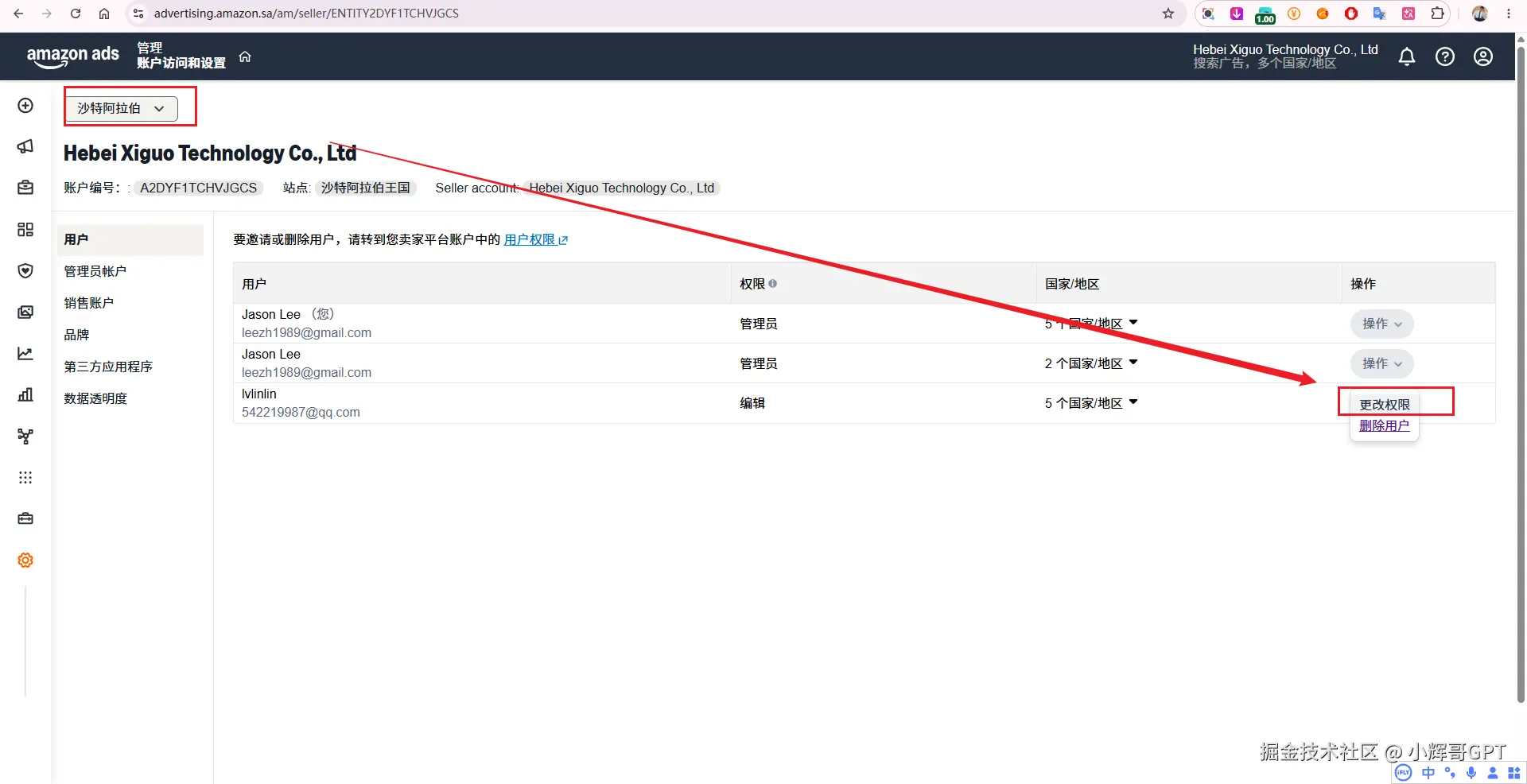This screenshot has width=1527, height=784.
Task: Click the image creatives icon in sidebar
Action: click(x=25, y=312)
